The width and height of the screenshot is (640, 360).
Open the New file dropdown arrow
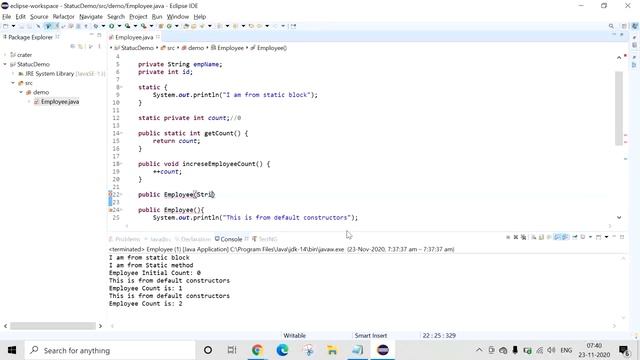[13, 26]
